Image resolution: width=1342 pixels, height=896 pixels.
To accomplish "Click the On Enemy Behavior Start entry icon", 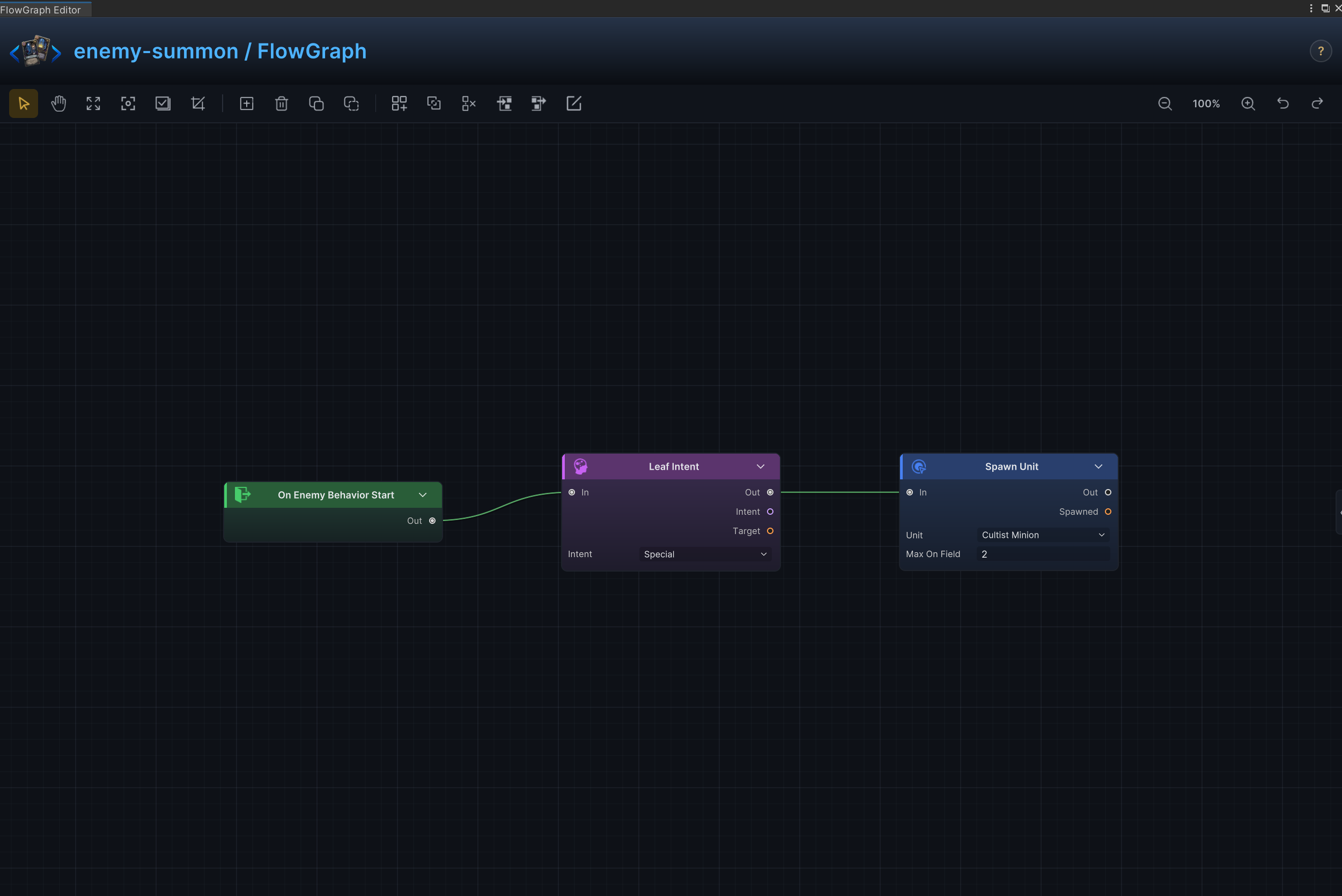I will click(242, 494).
